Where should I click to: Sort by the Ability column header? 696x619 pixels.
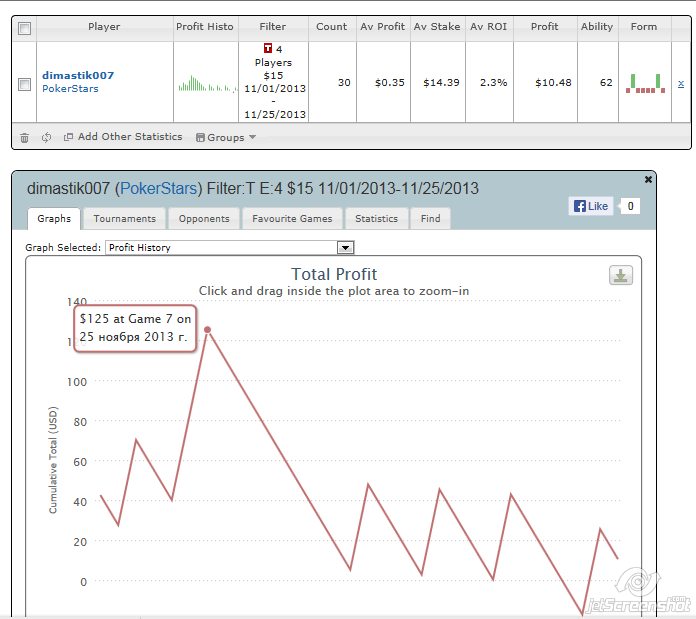click(x=597, y=27)
